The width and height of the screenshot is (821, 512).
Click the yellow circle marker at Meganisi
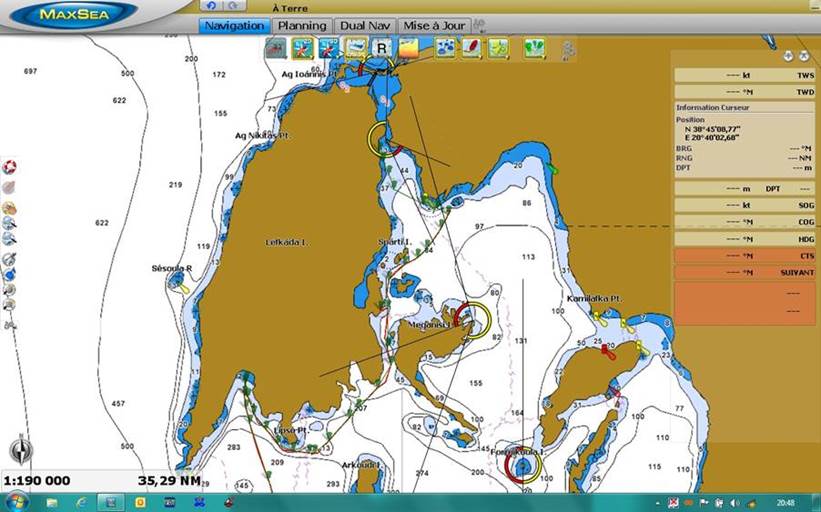473,320
